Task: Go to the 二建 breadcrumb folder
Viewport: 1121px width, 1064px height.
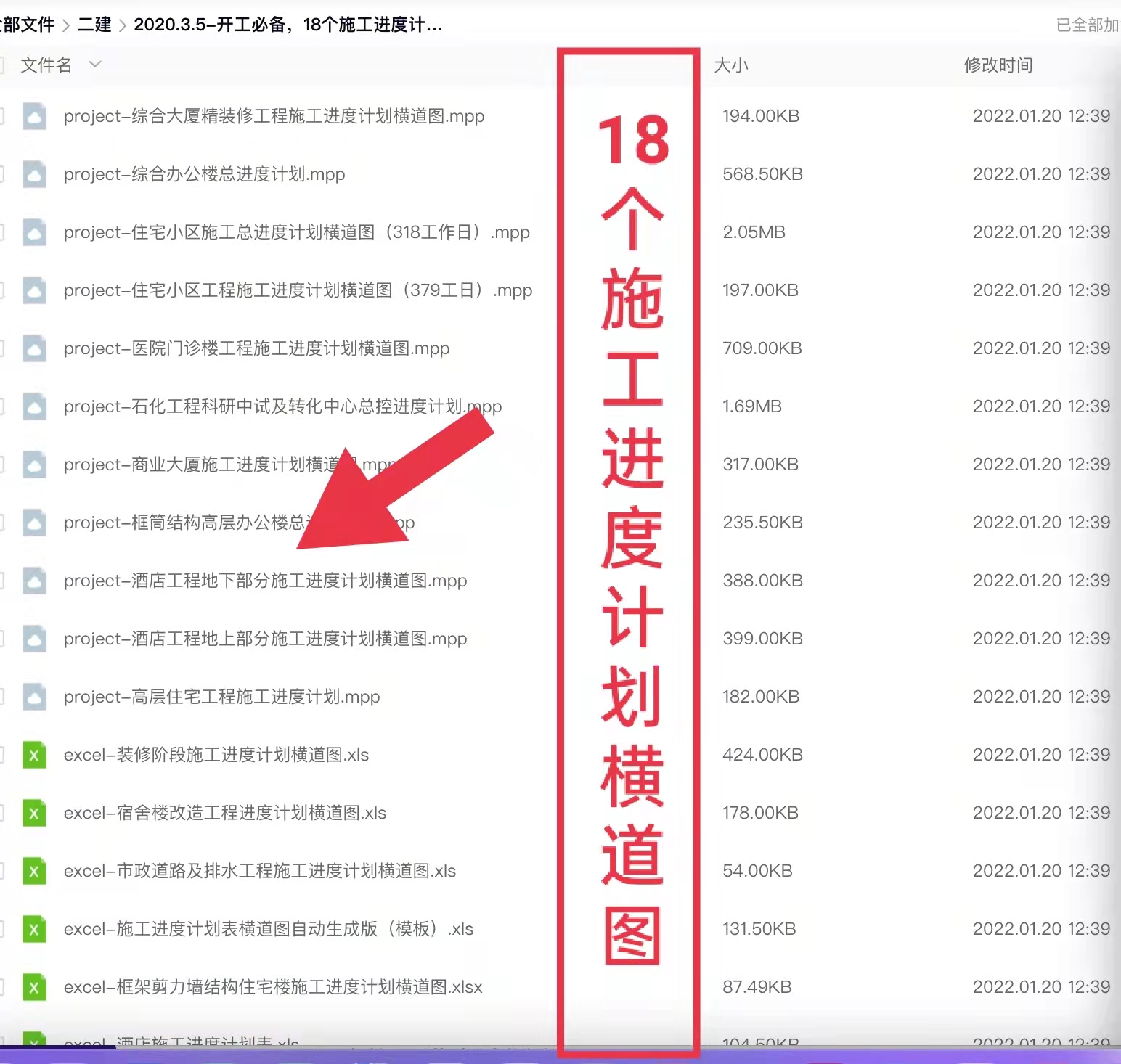Action: 94,25
